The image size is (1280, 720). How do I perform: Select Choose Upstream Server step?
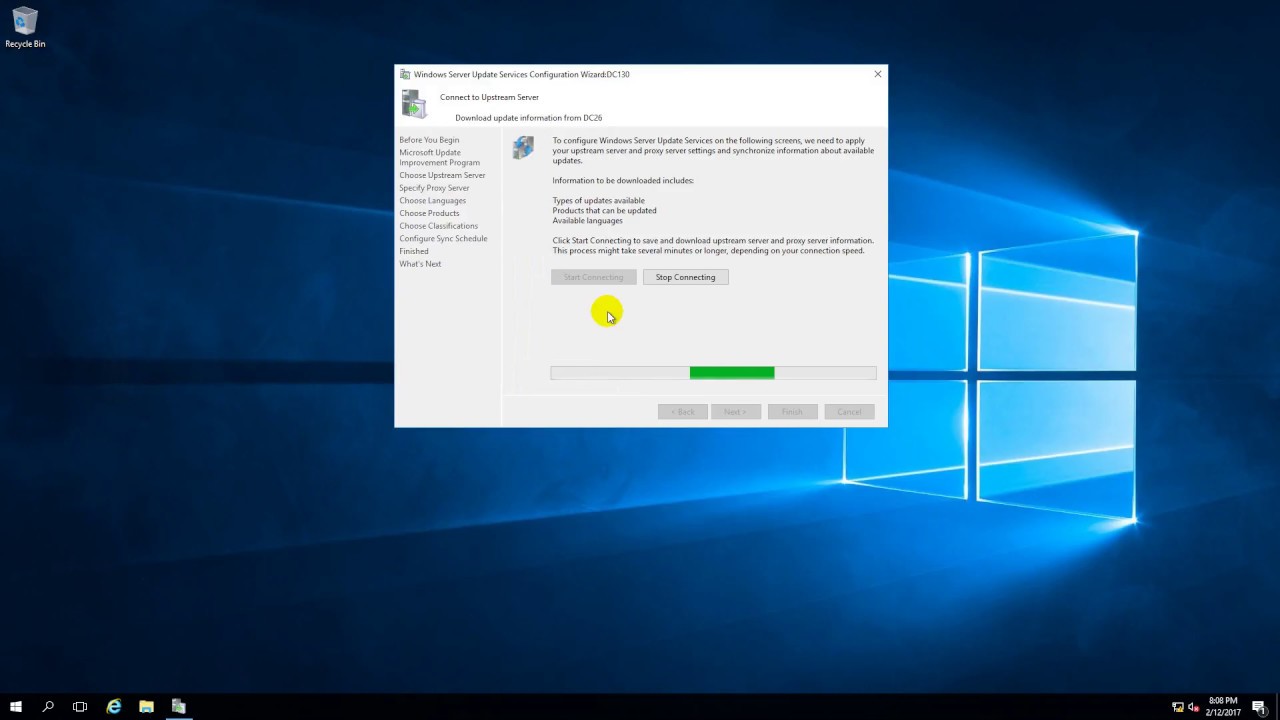pos(442,175)
